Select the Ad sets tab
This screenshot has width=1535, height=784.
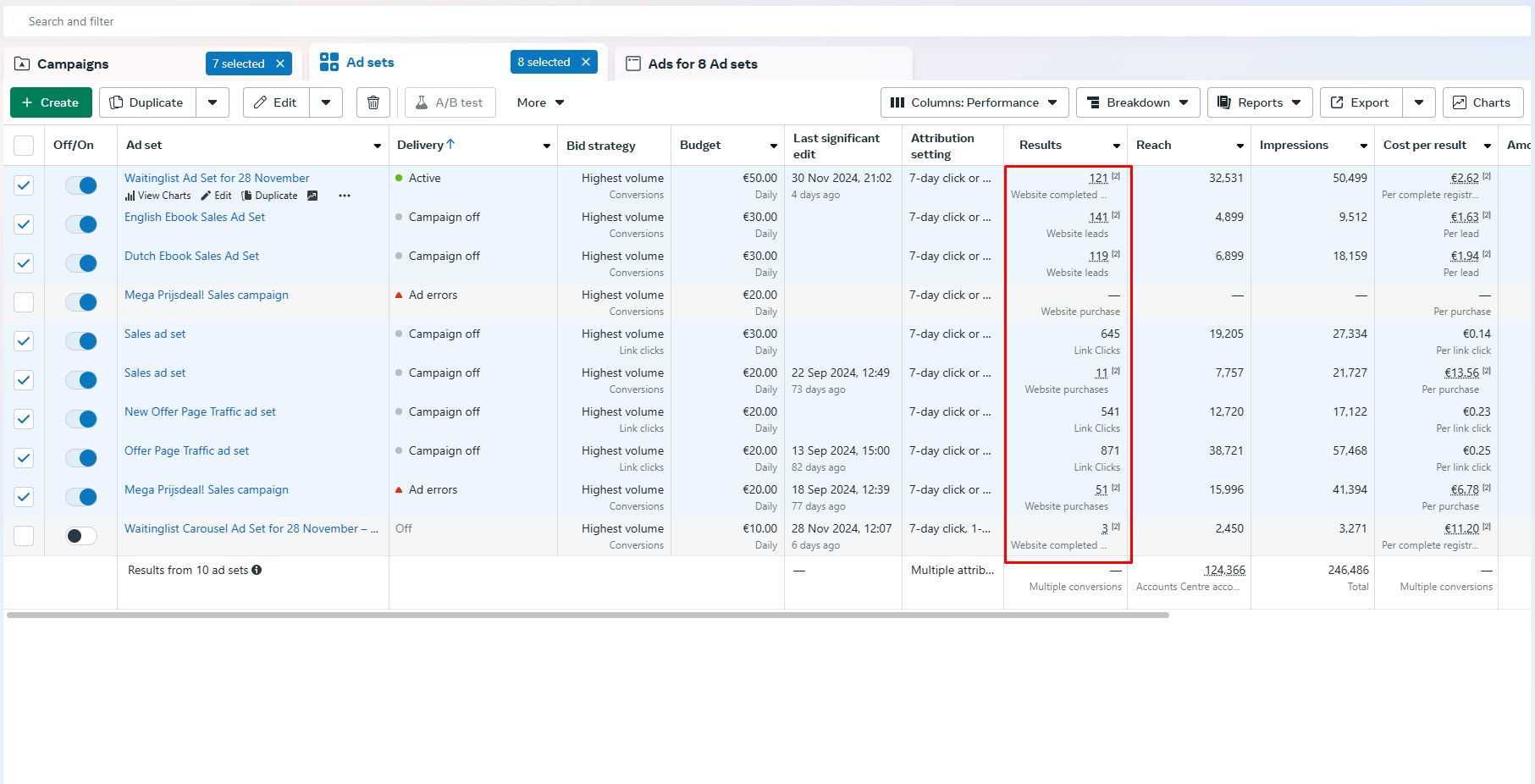coord(370,62)
